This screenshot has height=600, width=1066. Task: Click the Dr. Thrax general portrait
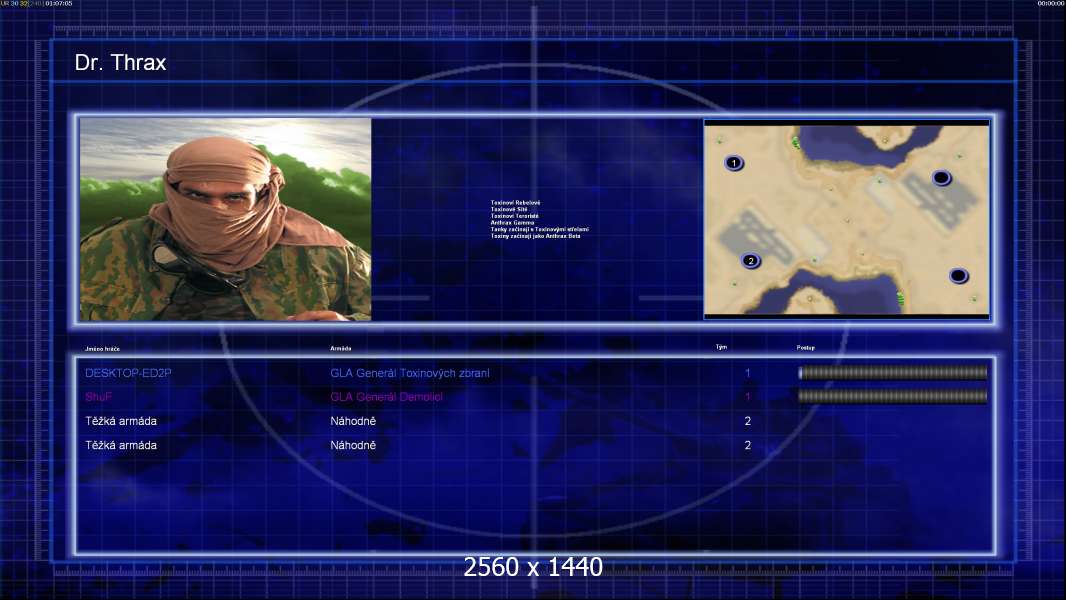pyautogui.click(x=225, y=219)
